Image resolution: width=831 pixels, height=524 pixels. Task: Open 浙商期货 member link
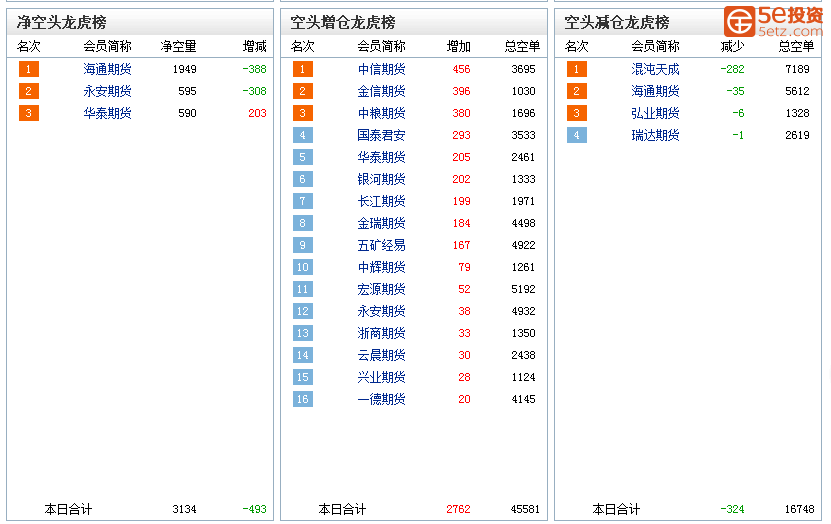(x=381, y=333)
